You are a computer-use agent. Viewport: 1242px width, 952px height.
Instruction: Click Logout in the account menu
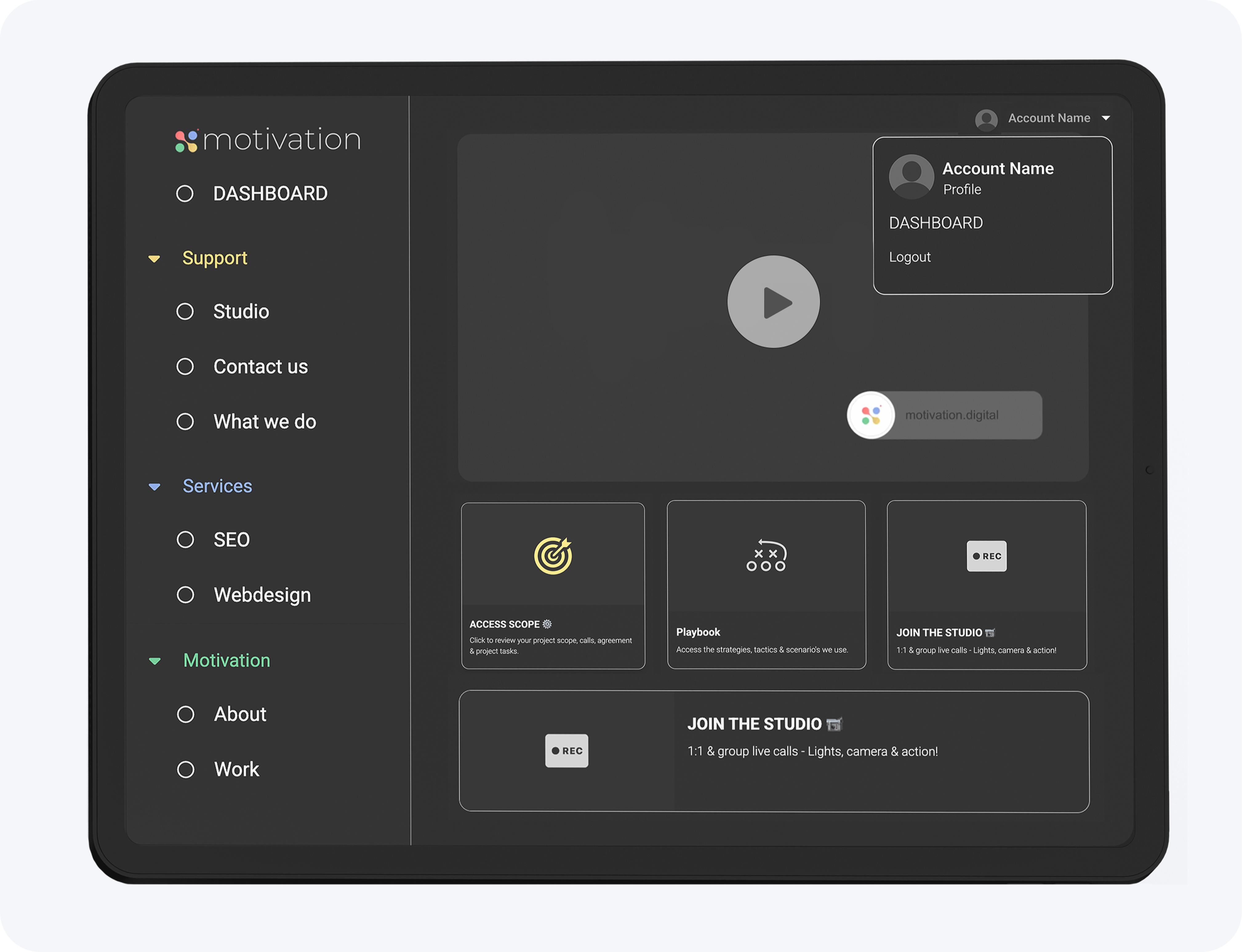909,257
